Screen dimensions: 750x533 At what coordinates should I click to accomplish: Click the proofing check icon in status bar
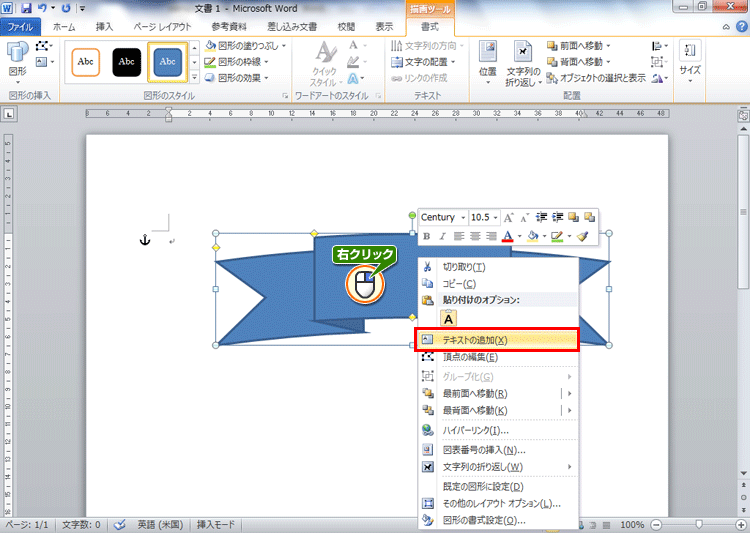click(120, 525)
